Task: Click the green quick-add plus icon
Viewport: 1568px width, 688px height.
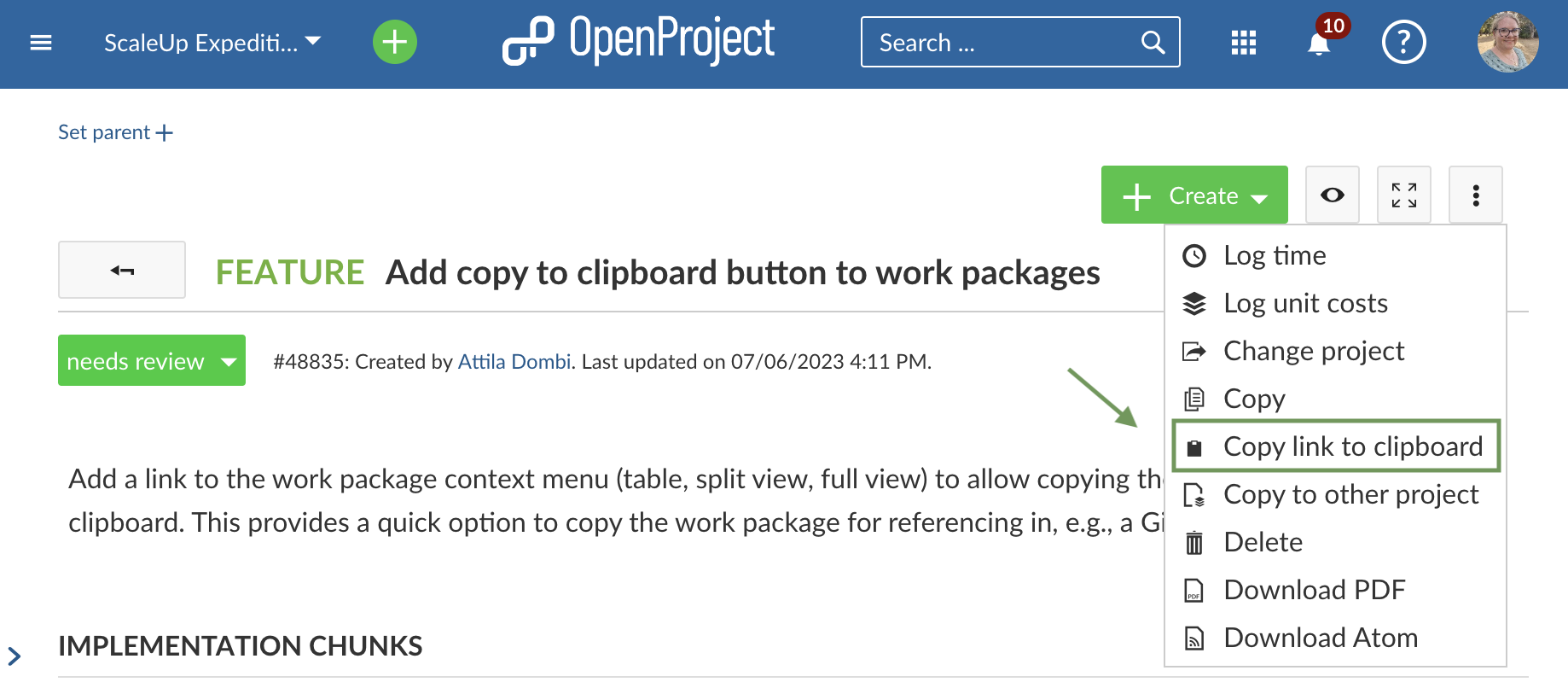Action: pos(394,41)
